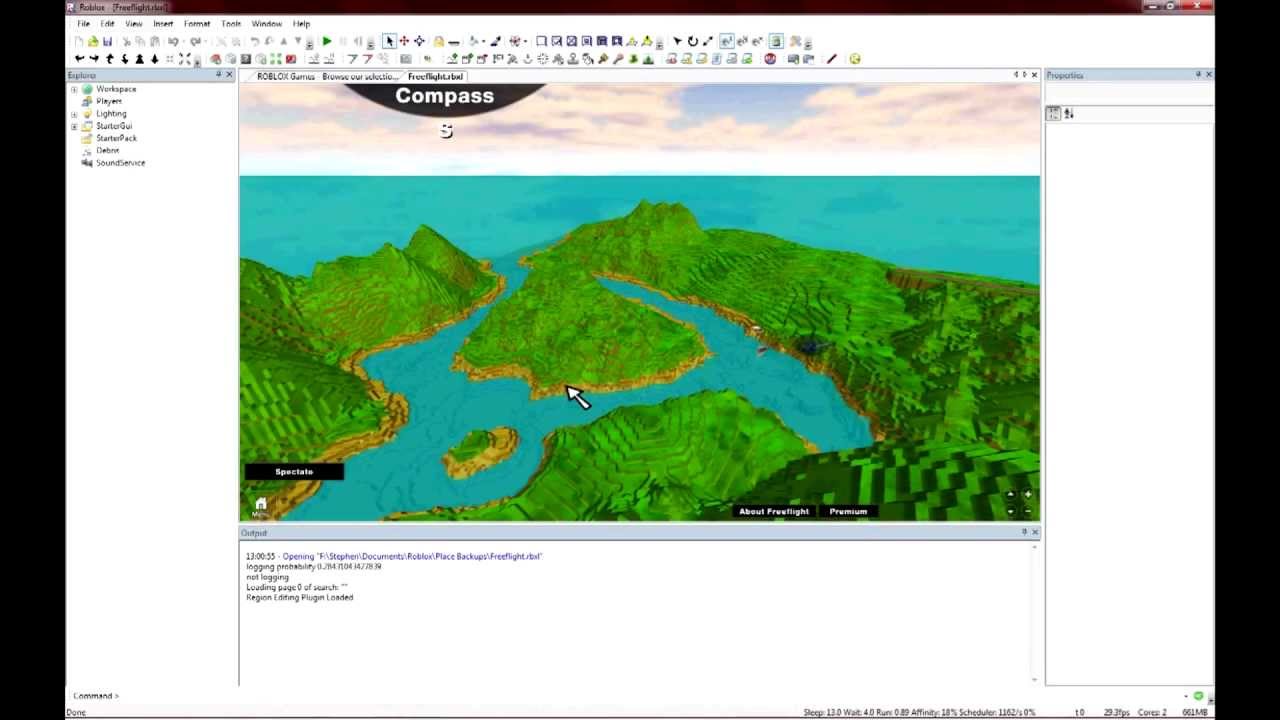This screenshot has height=720, width=1280.
Task: Open the Edit menu
Action: click(107, 23)
